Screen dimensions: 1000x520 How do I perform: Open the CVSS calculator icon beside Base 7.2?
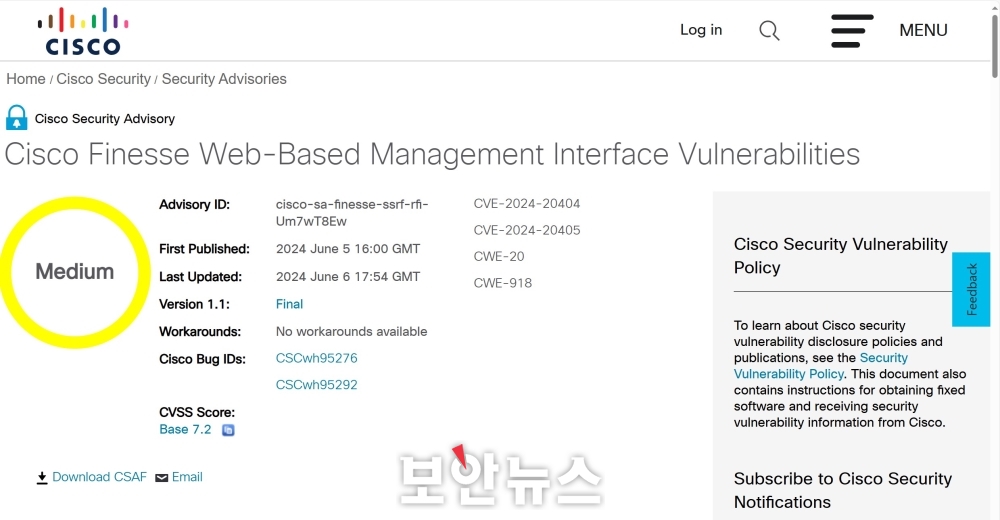pos(228,430)
